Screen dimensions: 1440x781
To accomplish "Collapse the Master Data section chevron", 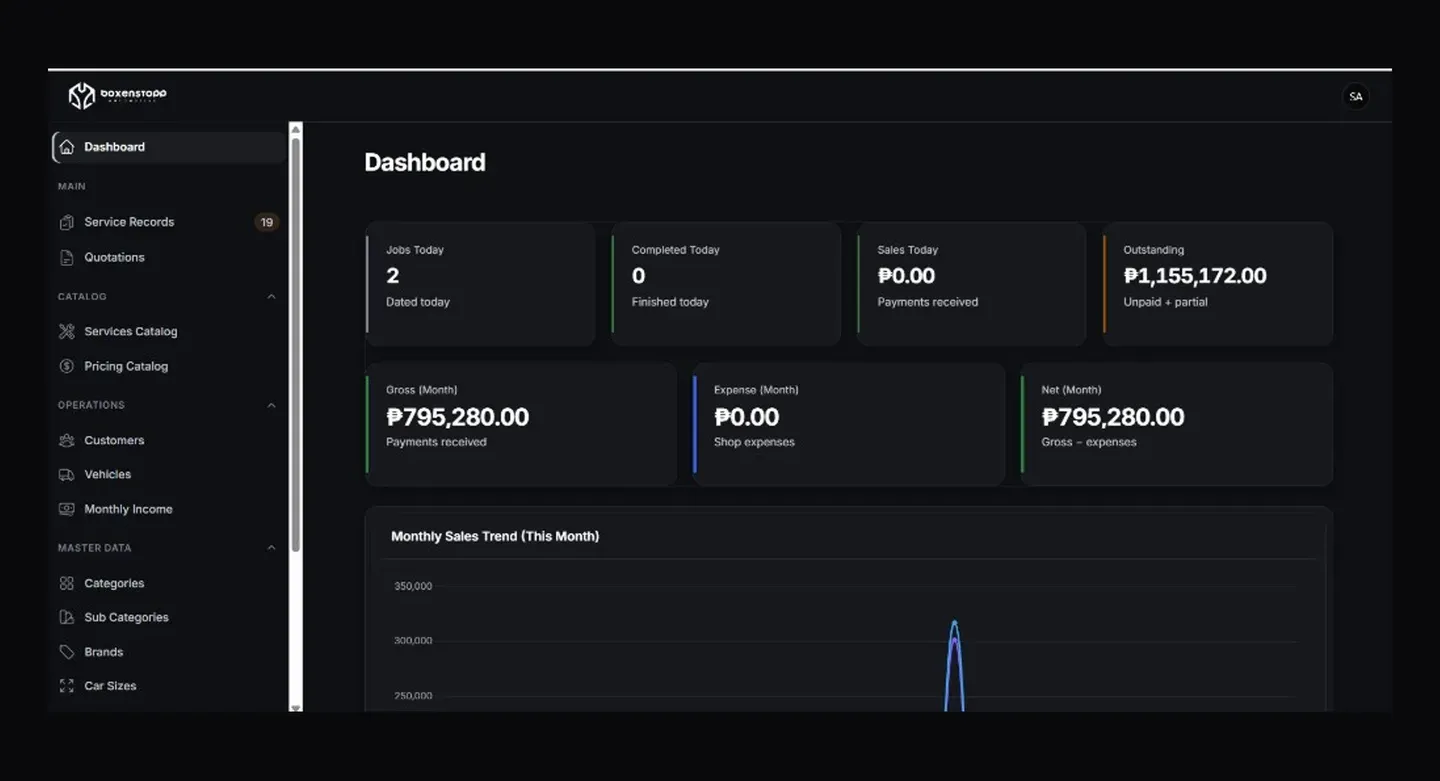I will tap(271, 548).
